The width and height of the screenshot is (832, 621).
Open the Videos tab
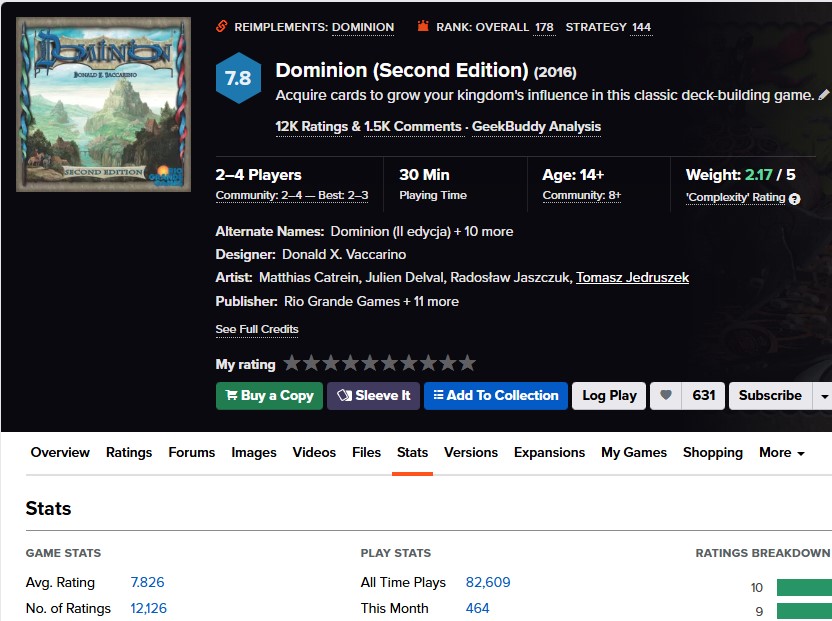tap(314, 453)
